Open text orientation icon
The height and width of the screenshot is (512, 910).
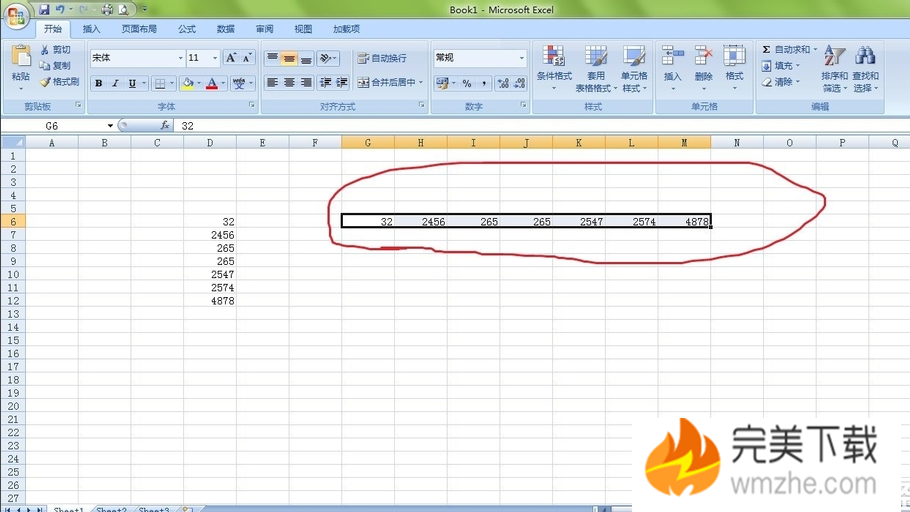[x=326, y=58]
